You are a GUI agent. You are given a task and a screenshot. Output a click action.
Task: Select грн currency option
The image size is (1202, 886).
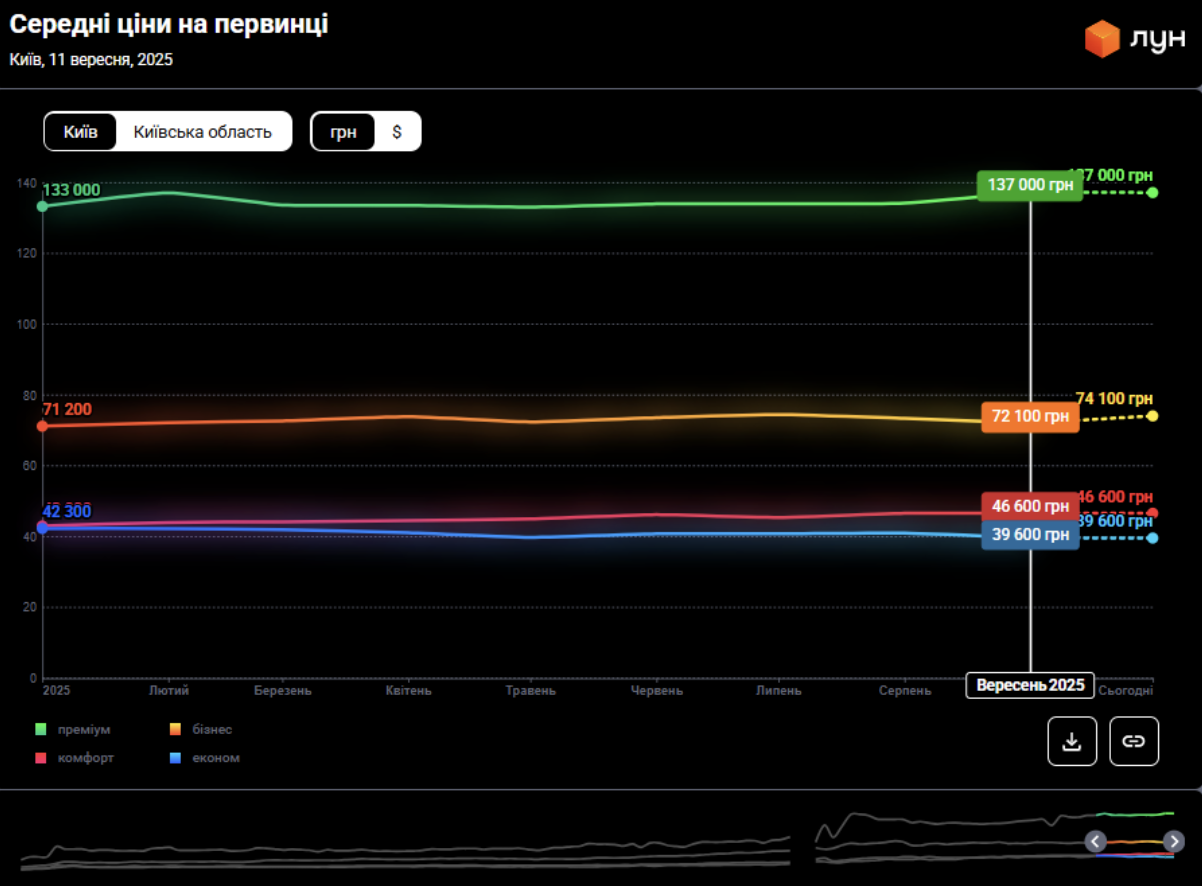point(343,132)
